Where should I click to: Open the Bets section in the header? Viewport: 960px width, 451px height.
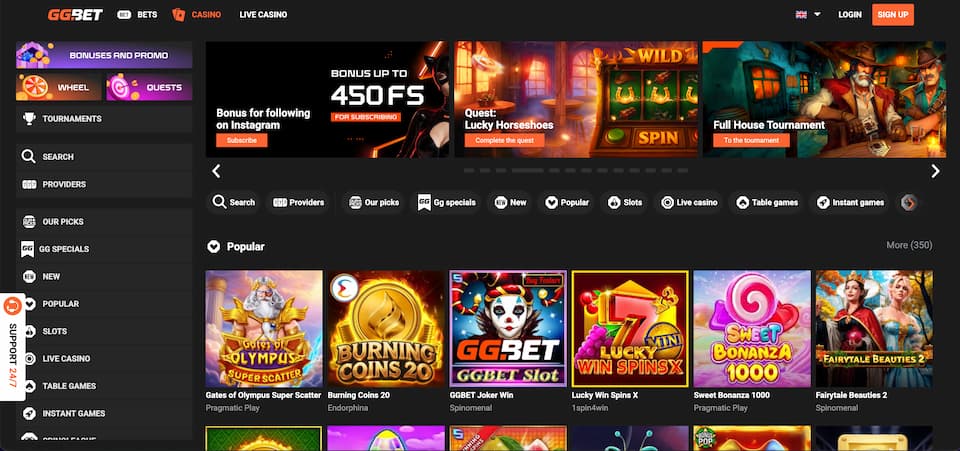coord(137,15)
